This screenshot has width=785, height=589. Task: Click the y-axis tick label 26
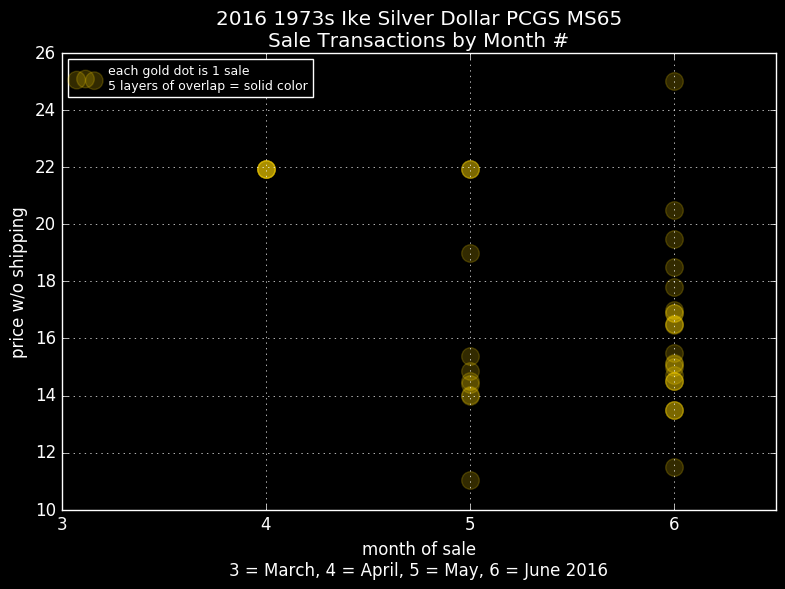pos(45,53)
